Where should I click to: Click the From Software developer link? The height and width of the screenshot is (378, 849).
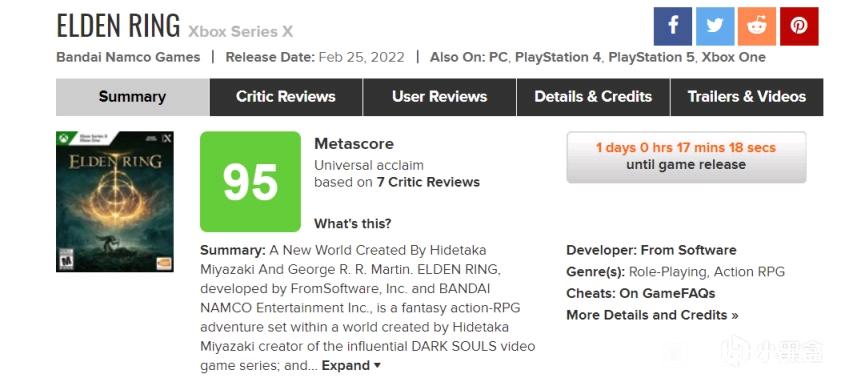pos(689,250)
